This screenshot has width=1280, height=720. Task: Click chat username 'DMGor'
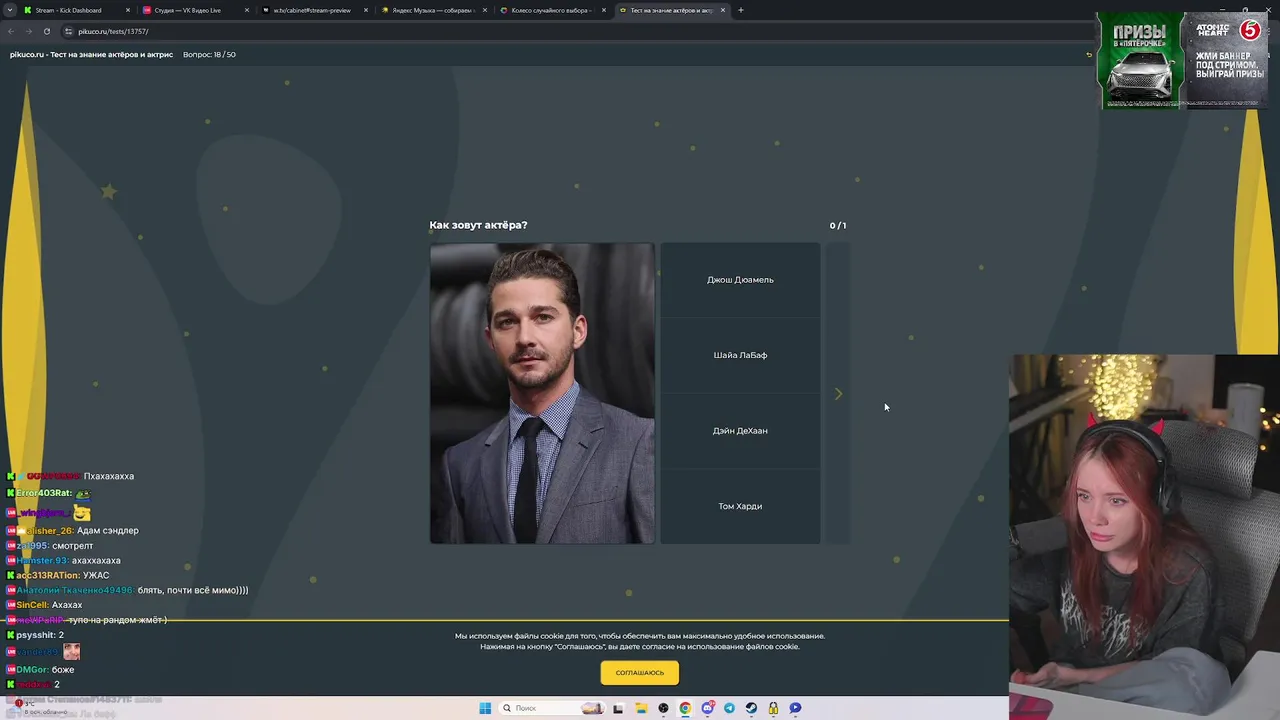point(31,670)
